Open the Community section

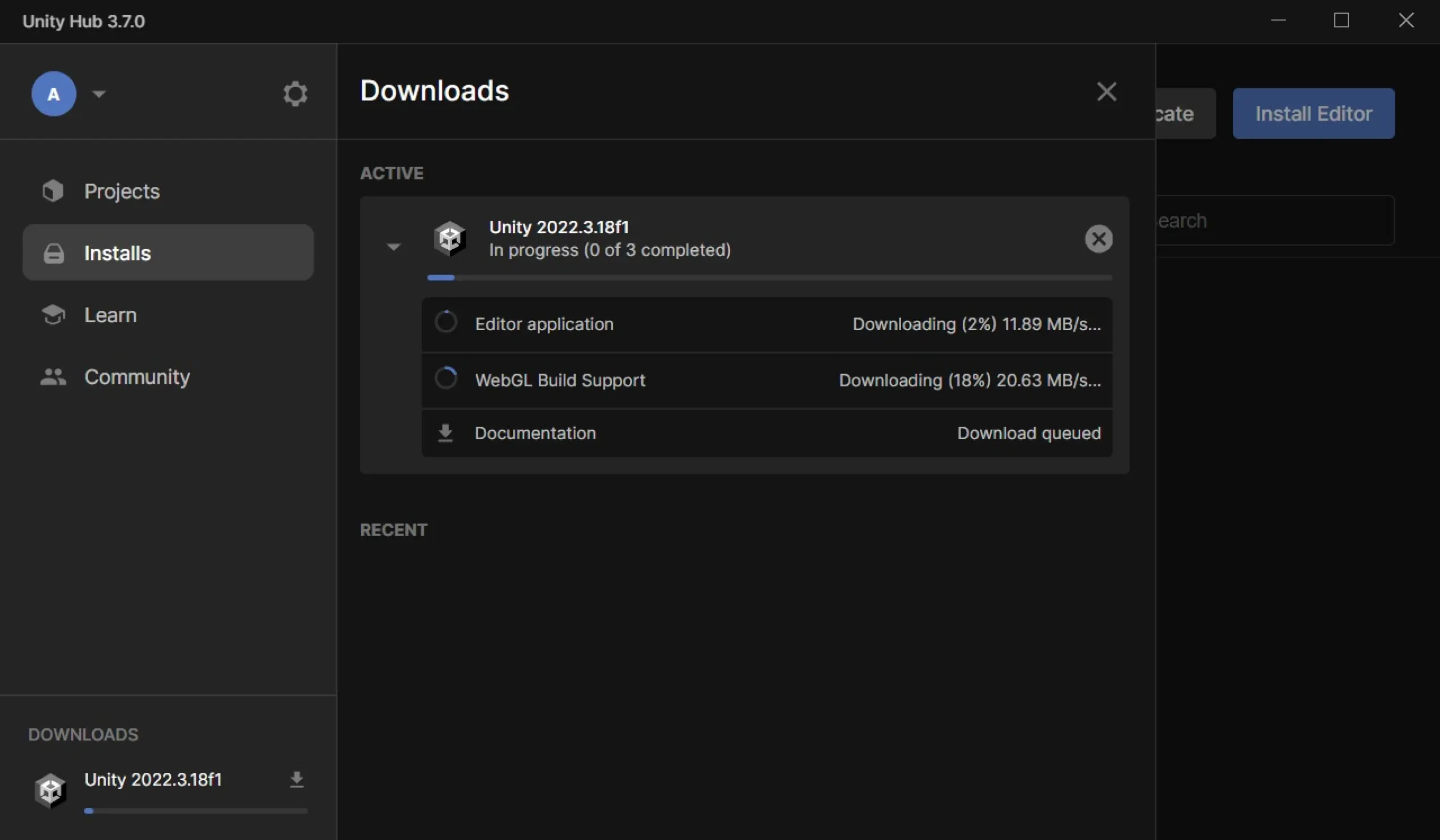pyautogui.click(x=136, y=376)
